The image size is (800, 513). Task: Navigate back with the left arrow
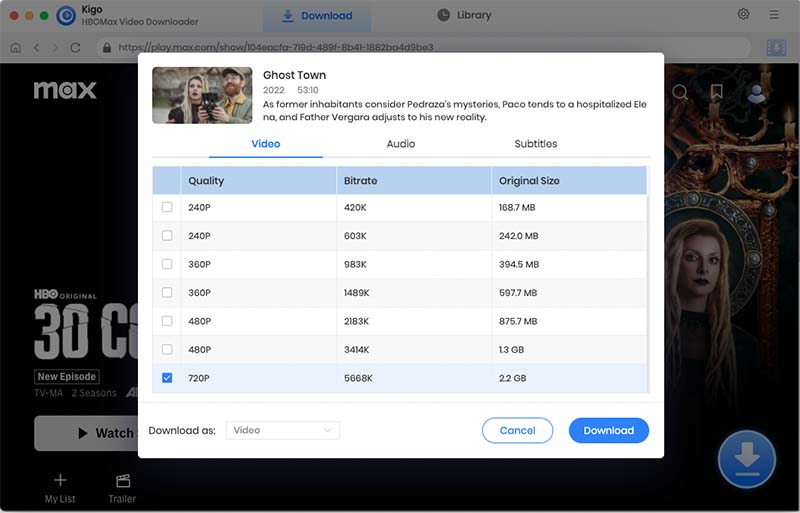click(x=36, y=47)
